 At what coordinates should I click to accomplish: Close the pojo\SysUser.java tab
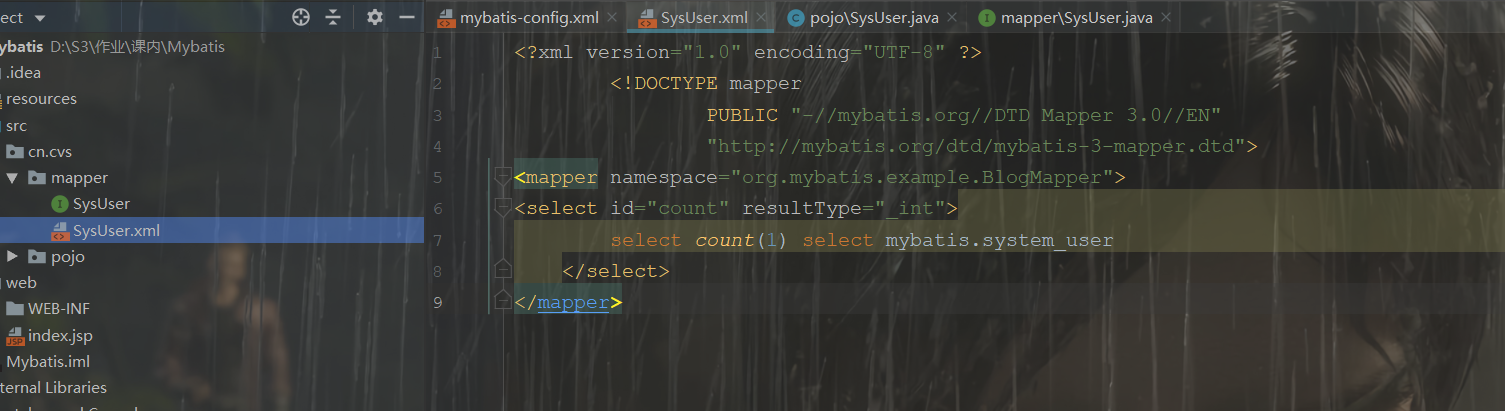[952, 18]
